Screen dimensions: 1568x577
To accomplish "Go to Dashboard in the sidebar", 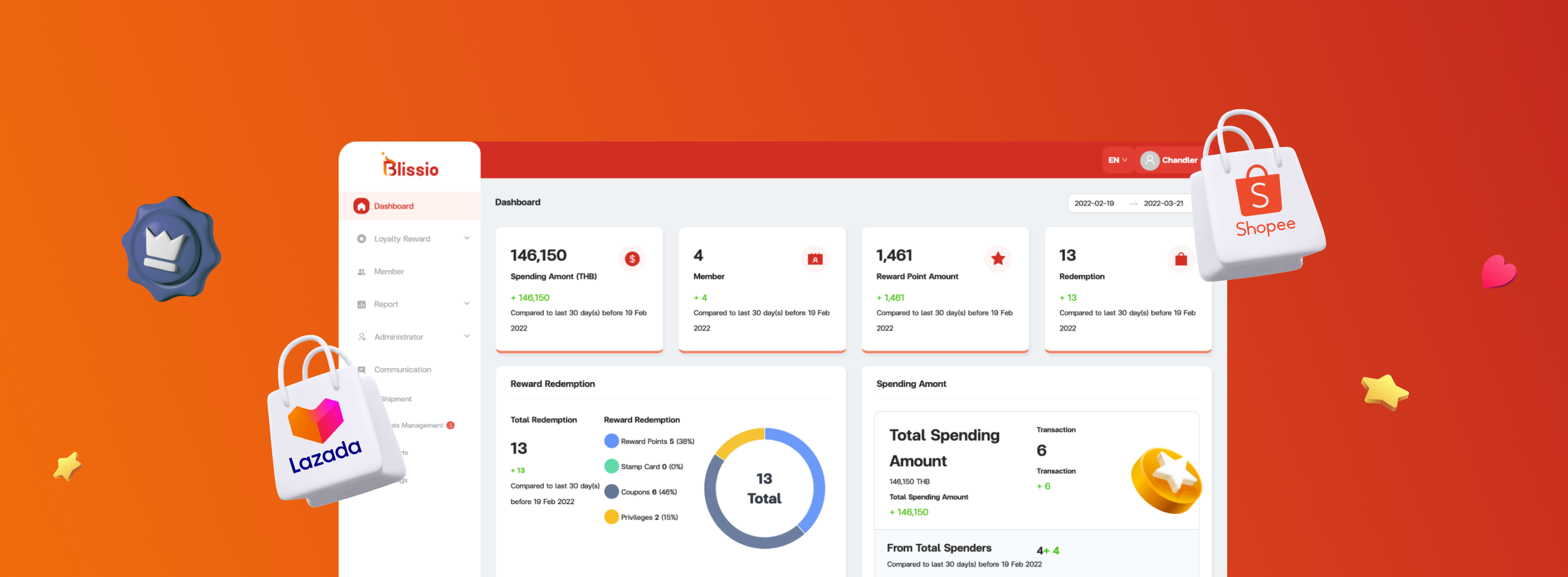I will (x=409, y=206).
